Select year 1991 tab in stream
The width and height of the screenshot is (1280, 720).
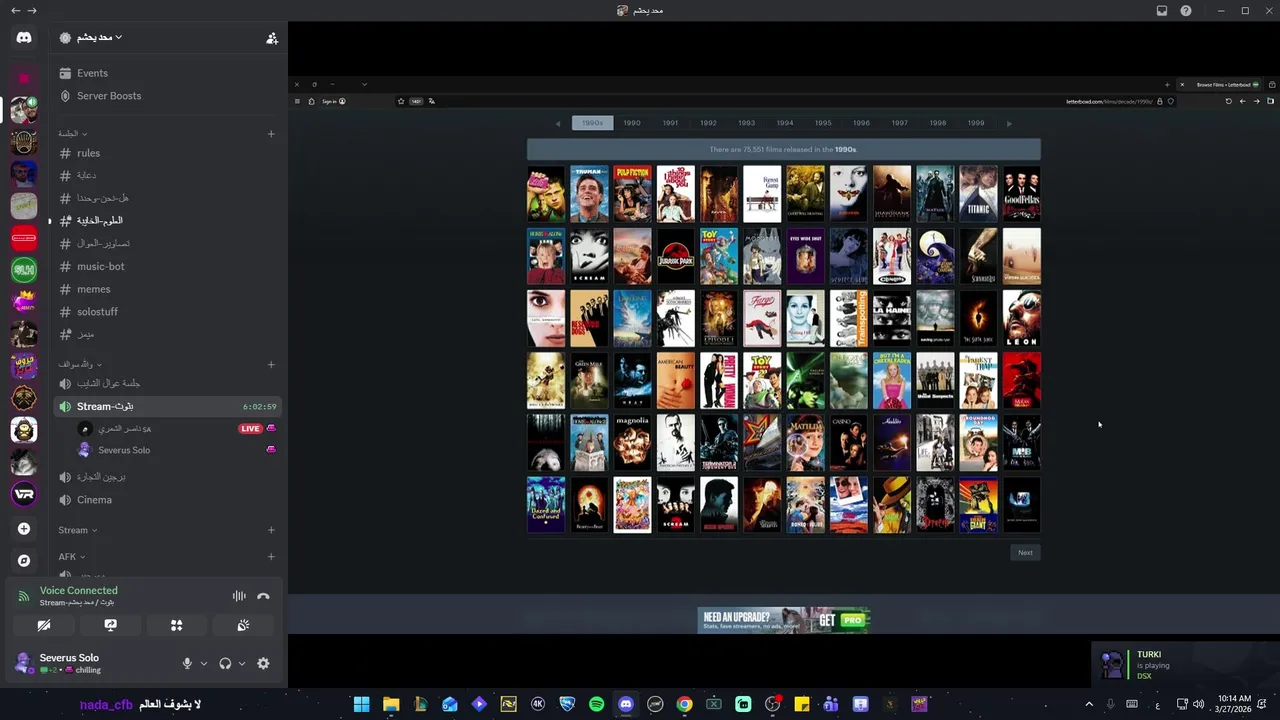click(670, 123)
